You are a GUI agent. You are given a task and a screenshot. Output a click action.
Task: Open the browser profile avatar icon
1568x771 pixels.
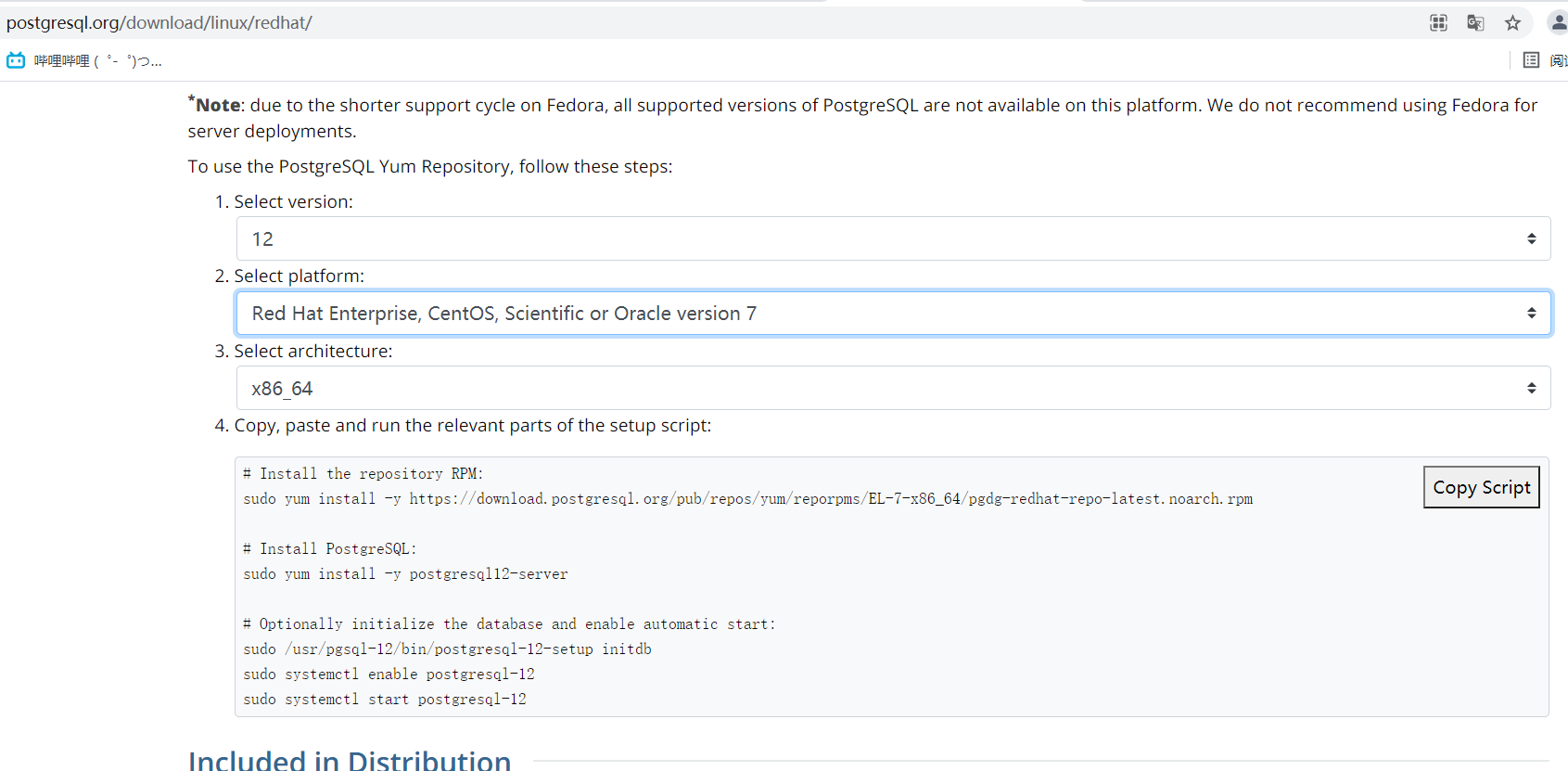click(x=1557, y=22)
